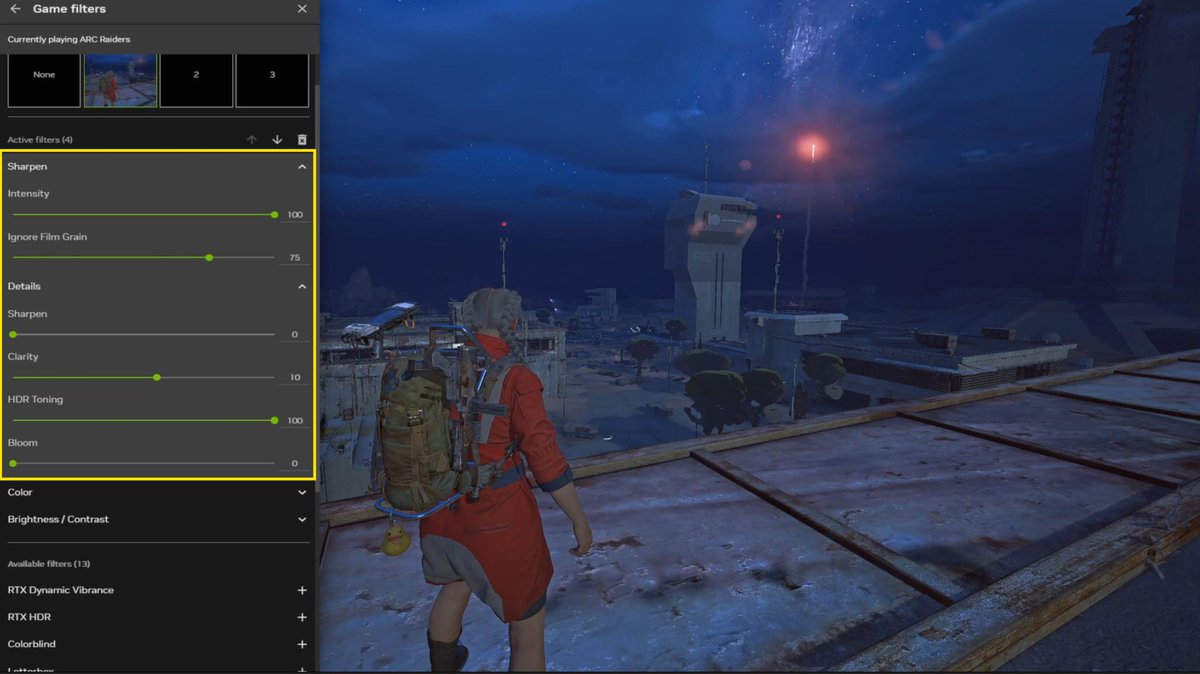This screenshot has width=1200, height=674.
Task: Adjust the Bloom slider
Action: tap(143, 463)
